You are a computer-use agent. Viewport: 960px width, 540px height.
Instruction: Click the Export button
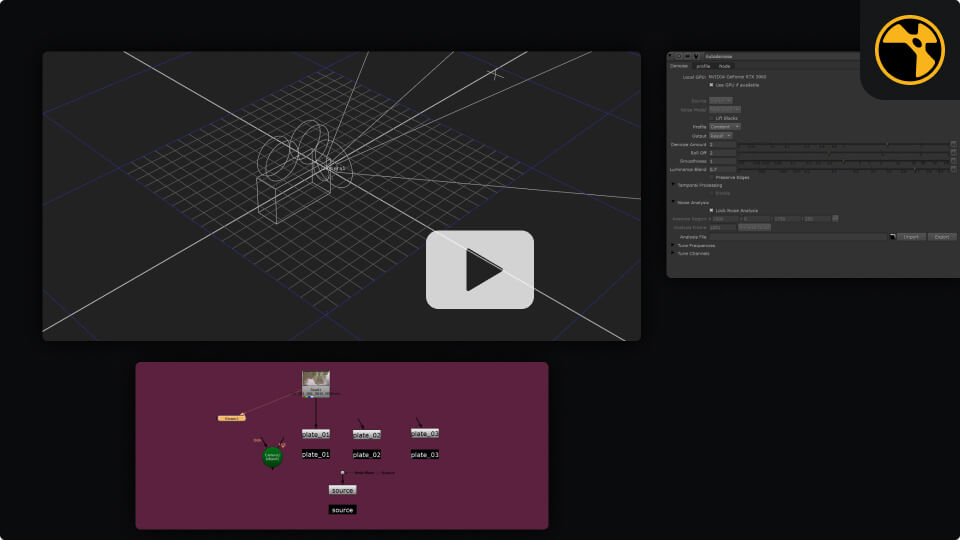click(942, 237)
